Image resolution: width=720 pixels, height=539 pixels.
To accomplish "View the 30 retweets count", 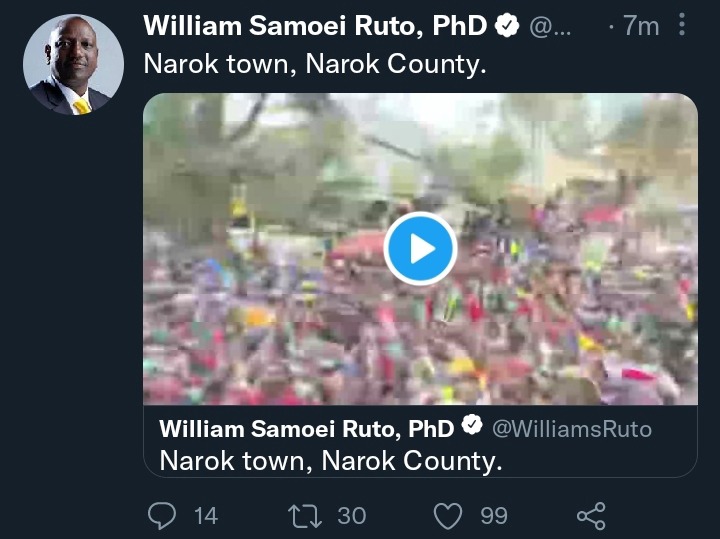I will click(x=352, y=516).
